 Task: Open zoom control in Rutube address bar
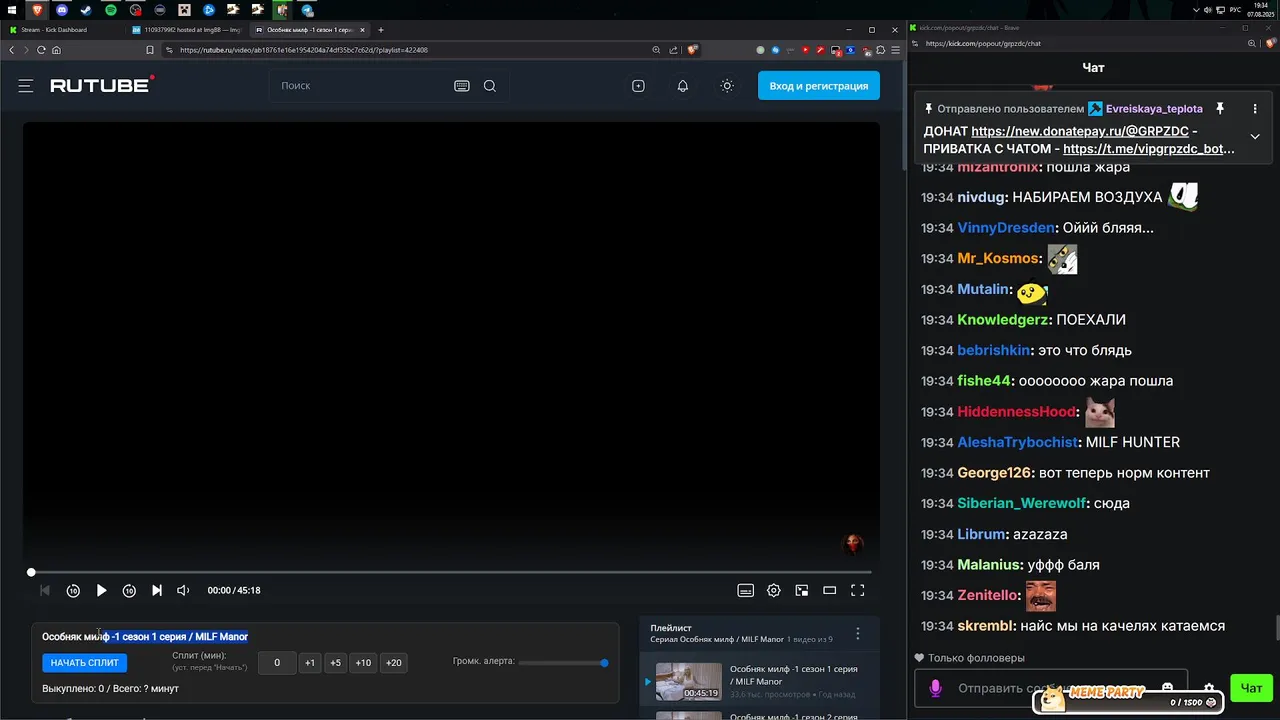click(656, 50)
